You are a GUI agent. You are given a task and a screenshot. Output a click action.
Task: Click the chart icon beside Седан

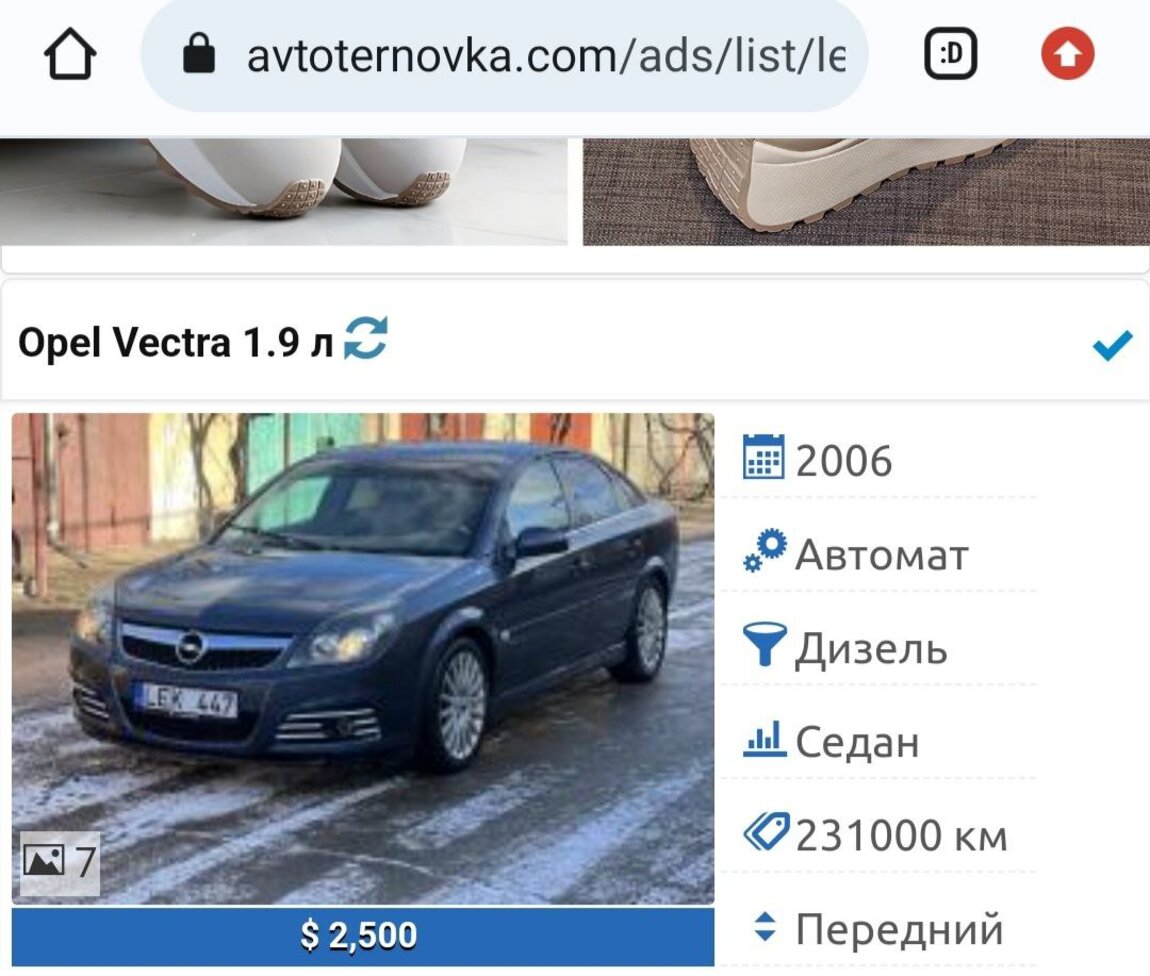click(x=764, y=738)
